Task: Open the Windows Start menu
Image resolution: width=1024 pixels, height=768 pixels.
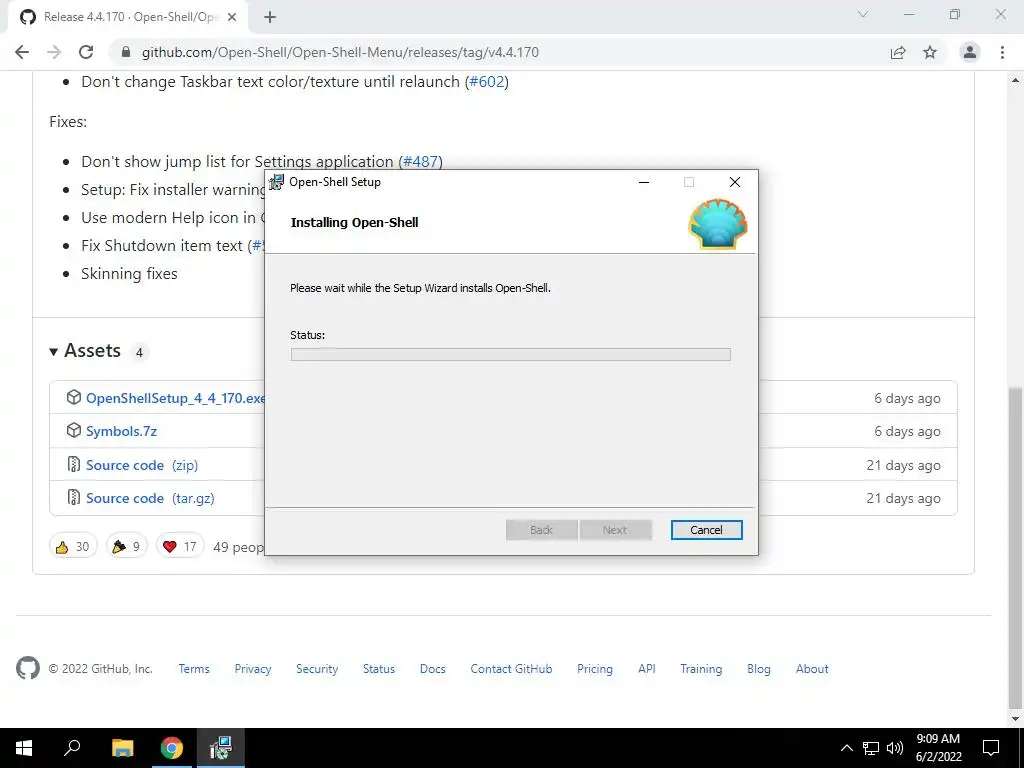Action: (24, 748)
